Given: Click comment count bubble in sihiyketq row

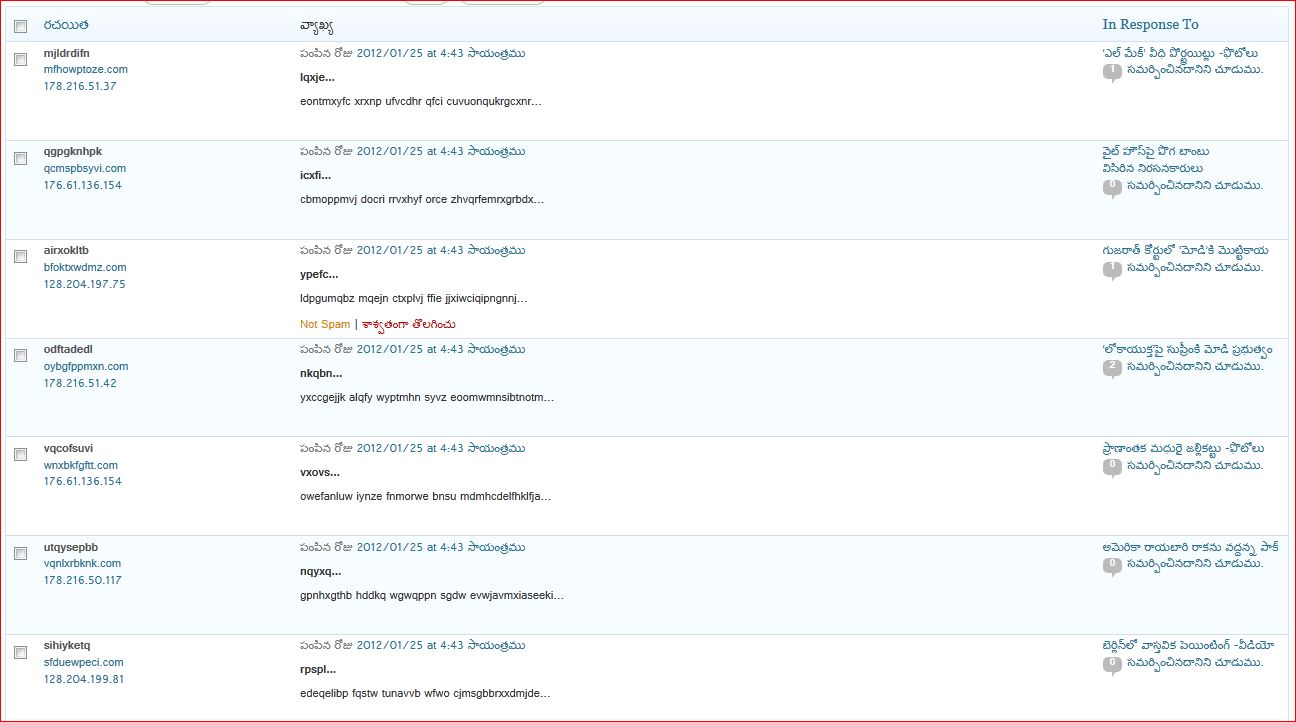Looking at the screenshot, I should pos(1111,664).
